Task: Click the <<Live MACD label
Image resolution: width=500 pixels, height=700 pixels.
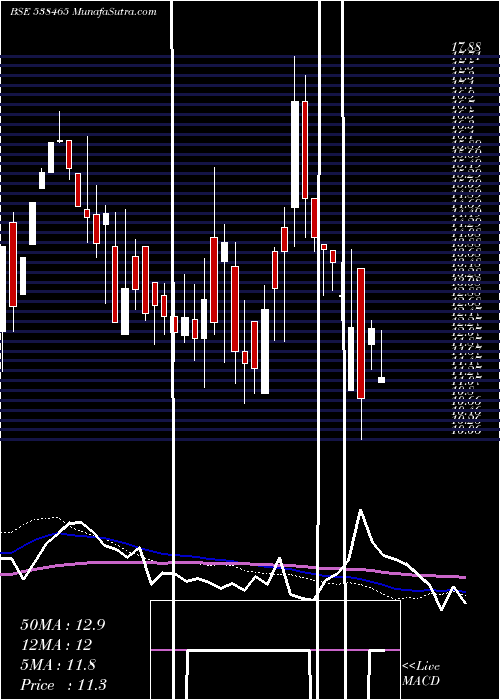Action: 421,674
